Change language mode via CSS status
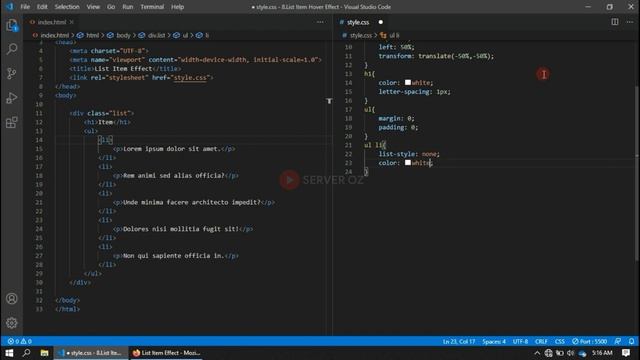The width and height of the screenshot is (640, 360). [x=560, y=341]
